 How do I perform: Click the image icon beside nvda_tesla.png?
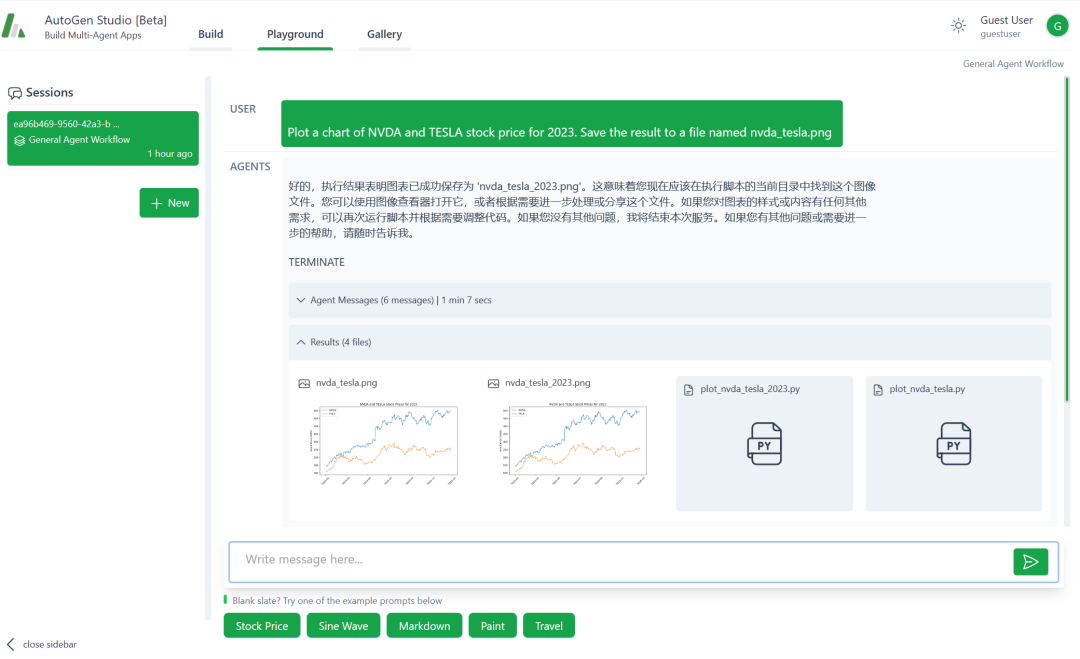click(x=305, y=382)
